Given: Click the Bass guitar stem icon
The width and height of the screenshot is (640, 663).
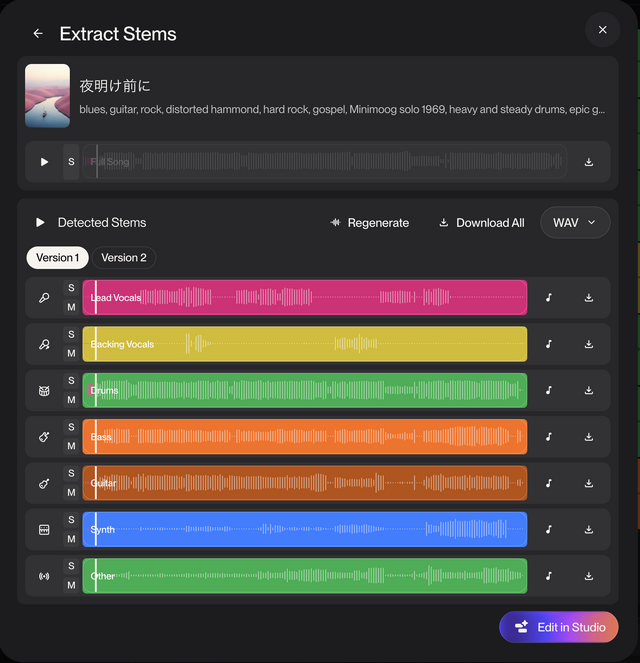Looking at the screenshot, I should point(44,437).
